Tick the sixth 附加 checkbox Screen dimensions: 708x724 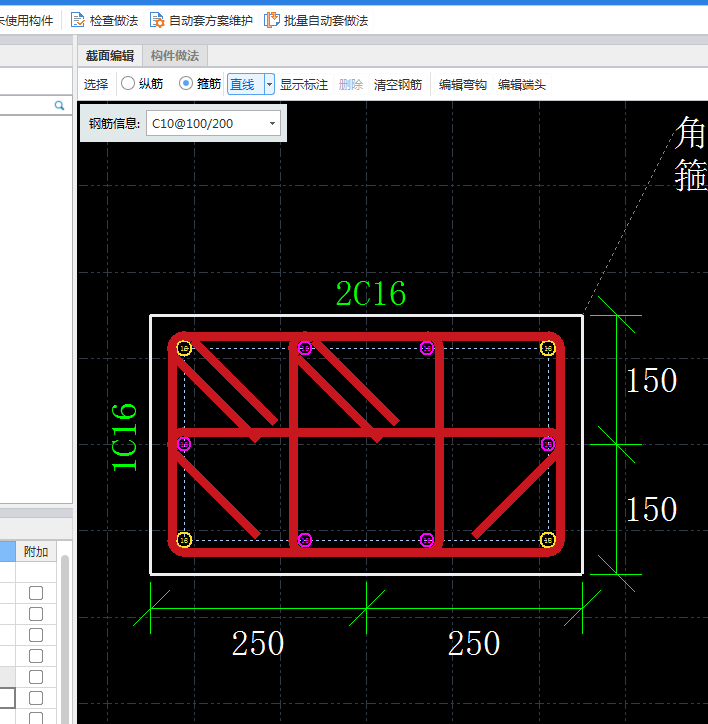(36, 698)
